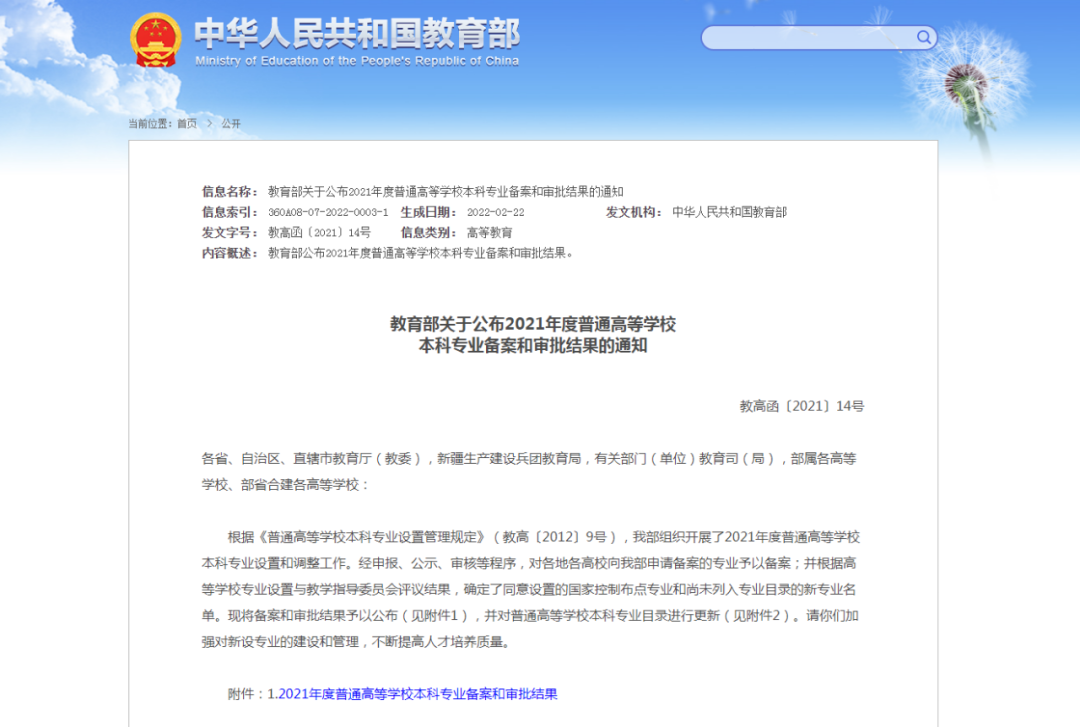The width and height of the screenshot is (1080, 727).
Task: Open the 首页 breadcrumb link
Action: tap(186, 123)
